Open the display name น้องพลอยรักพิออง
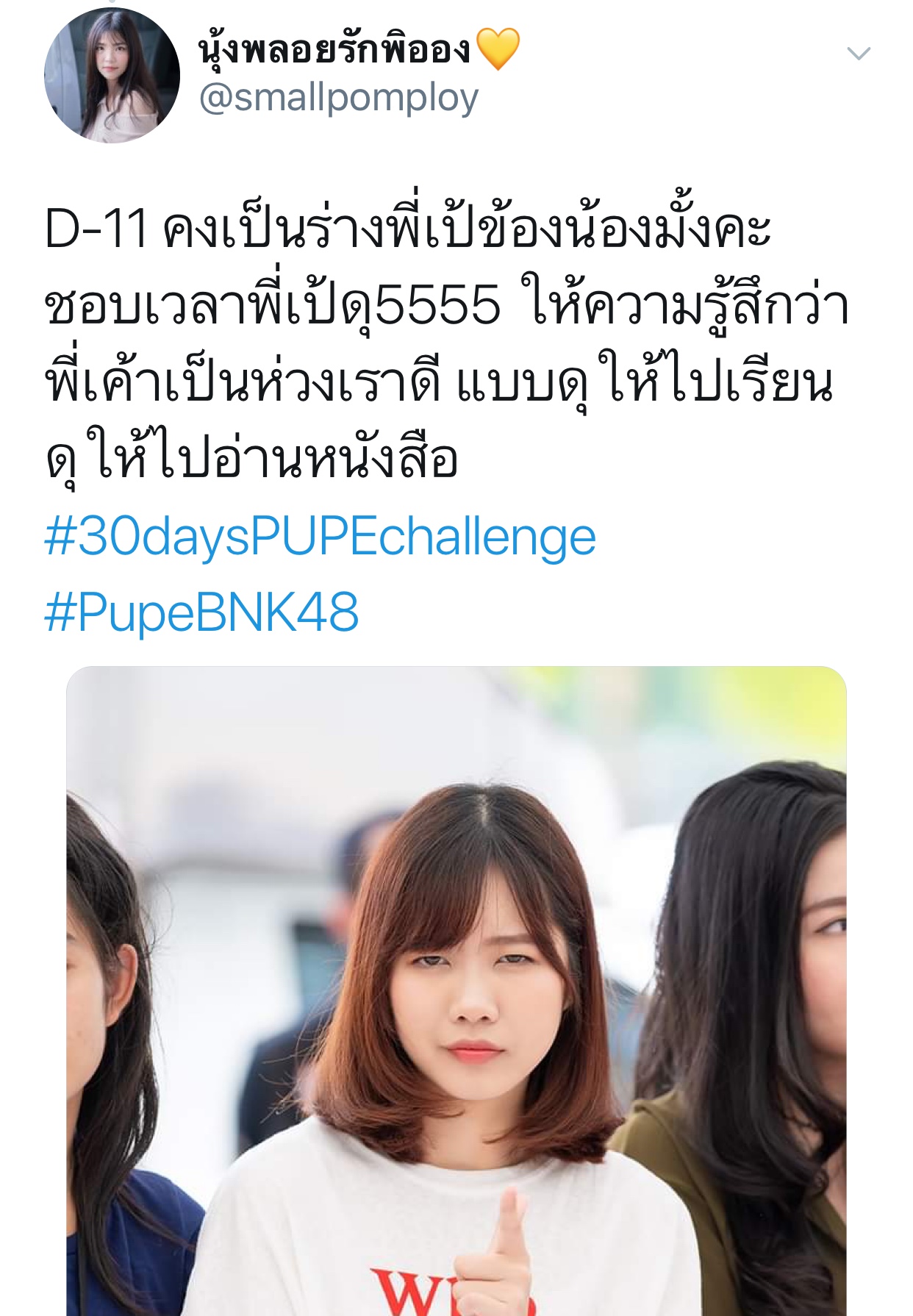The height and width of the screenshot is (1316, 913). [334, 49]
